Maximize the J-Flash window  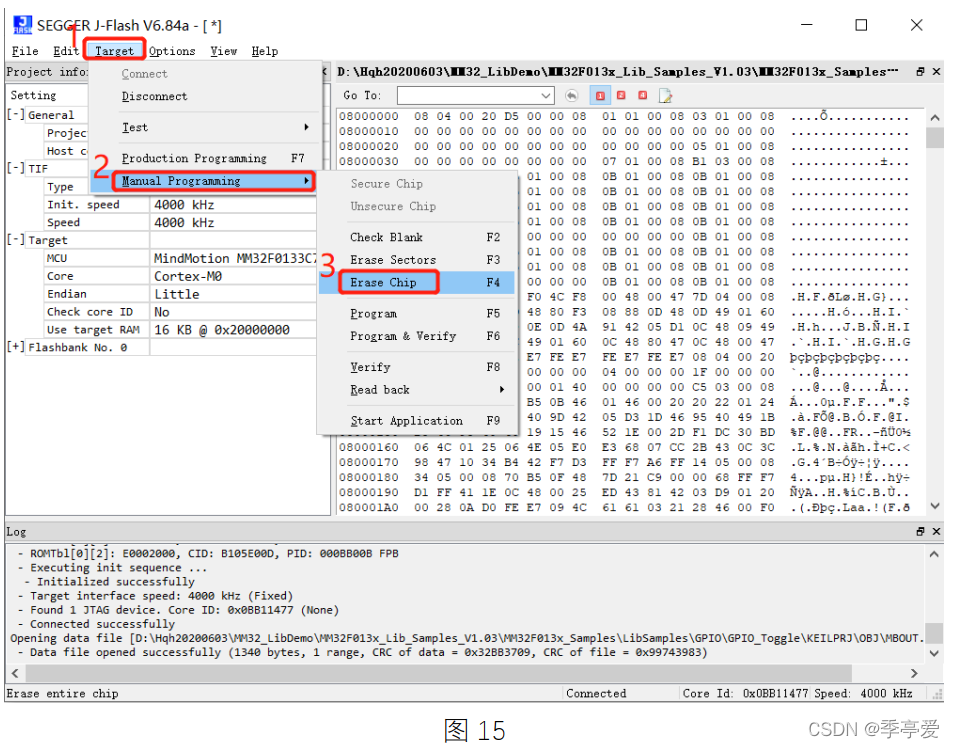click(x=861, y=25)
